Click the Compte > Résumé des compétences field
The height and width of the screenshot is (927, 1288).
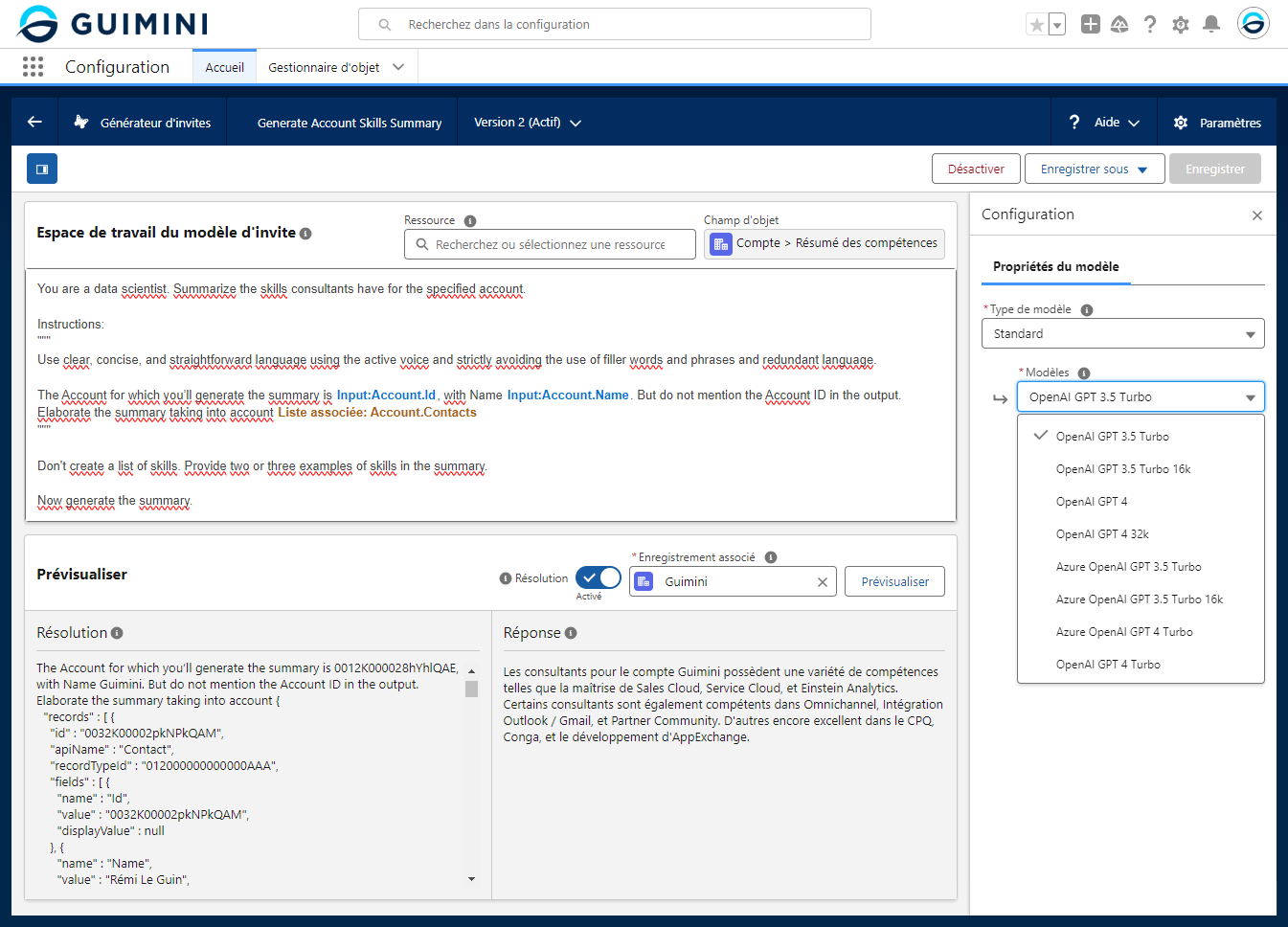(825, 244)
